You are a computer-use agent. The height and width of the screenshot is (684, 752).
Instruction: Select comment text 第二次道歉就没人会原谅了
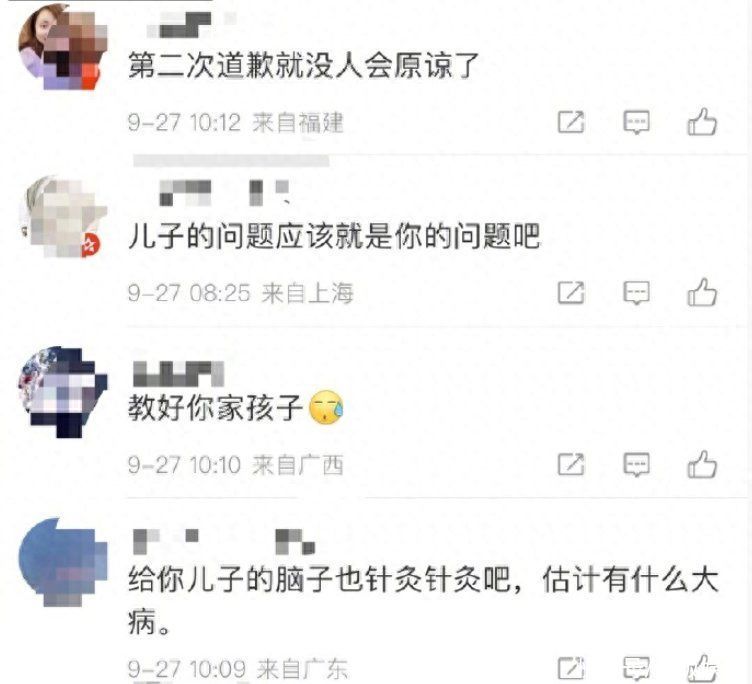304,65
